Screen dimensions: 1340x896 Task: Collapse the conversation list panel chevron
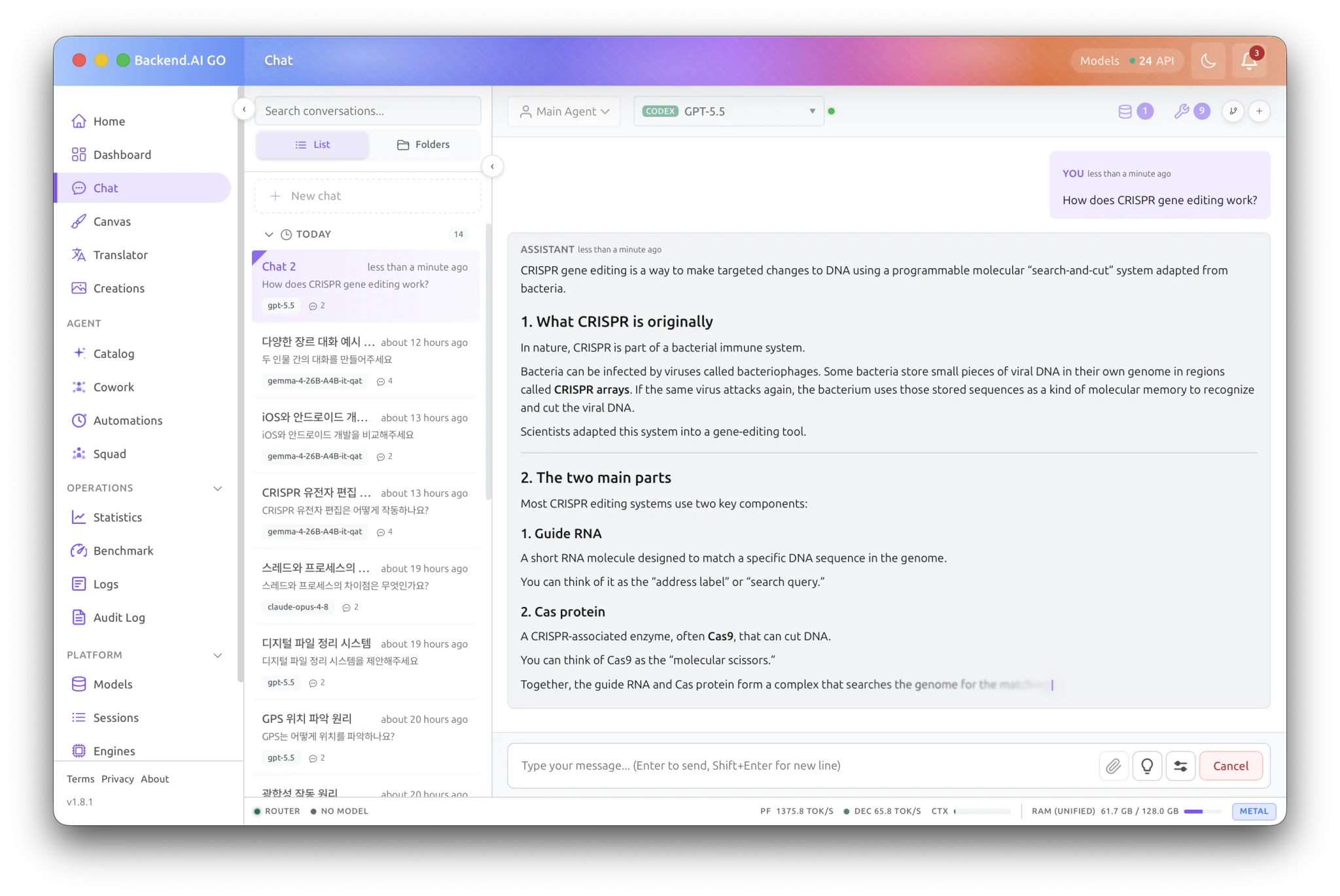click(492, 166)
